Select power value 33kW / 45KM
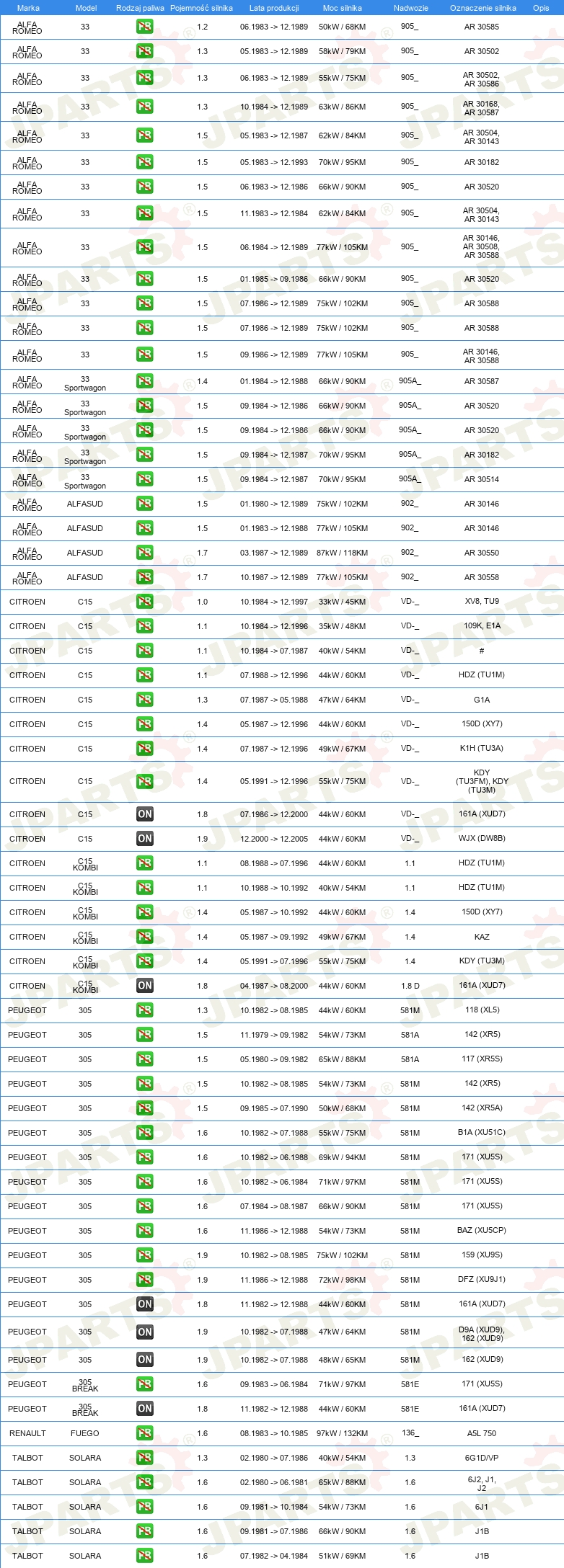 [343, 602]
